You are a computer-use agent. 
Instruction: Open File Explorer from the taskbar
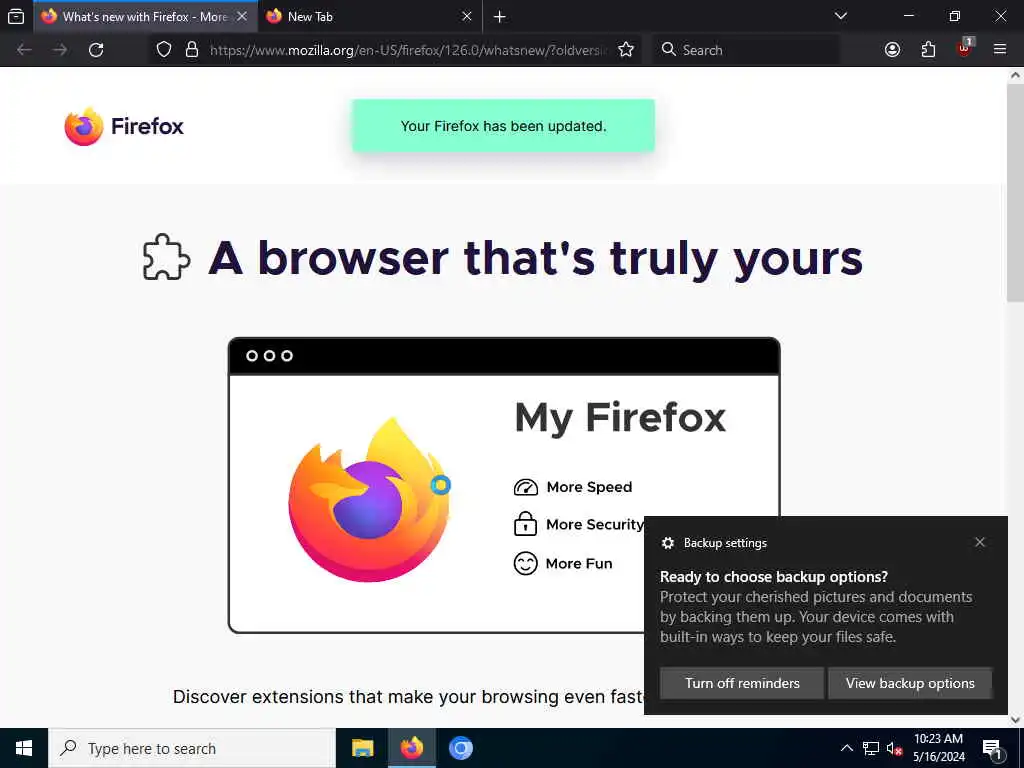362,748
